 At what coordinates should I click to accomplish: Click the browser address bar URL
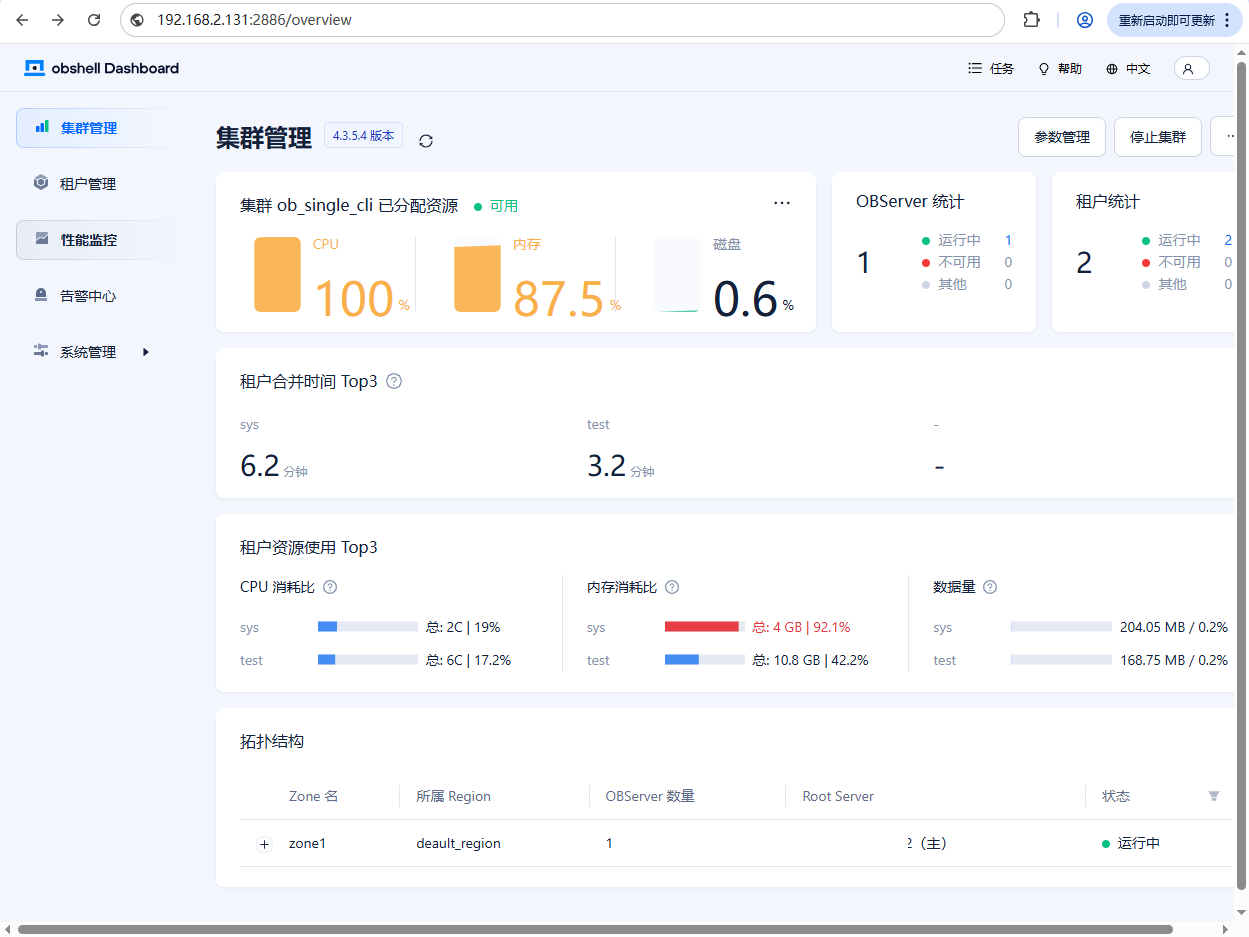254,20
